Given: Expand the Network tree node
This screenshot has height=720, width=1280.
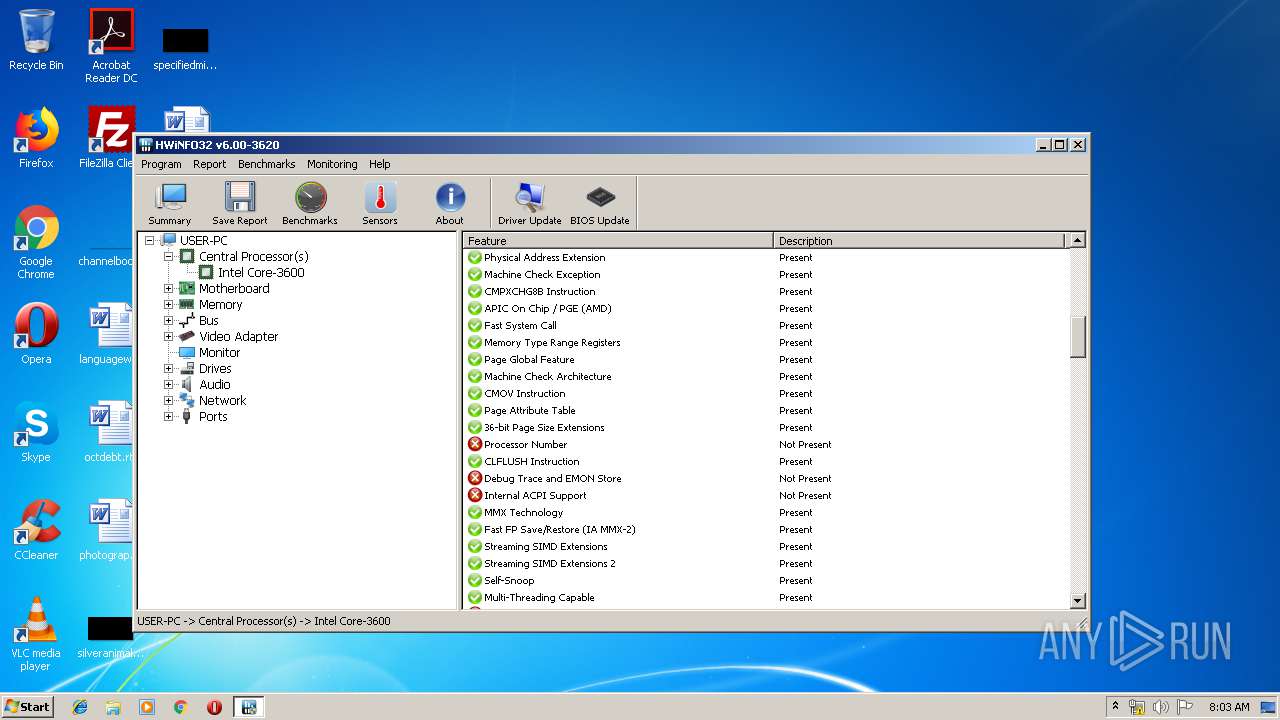Looking at the screenshot, I should [x=169, y=401].
